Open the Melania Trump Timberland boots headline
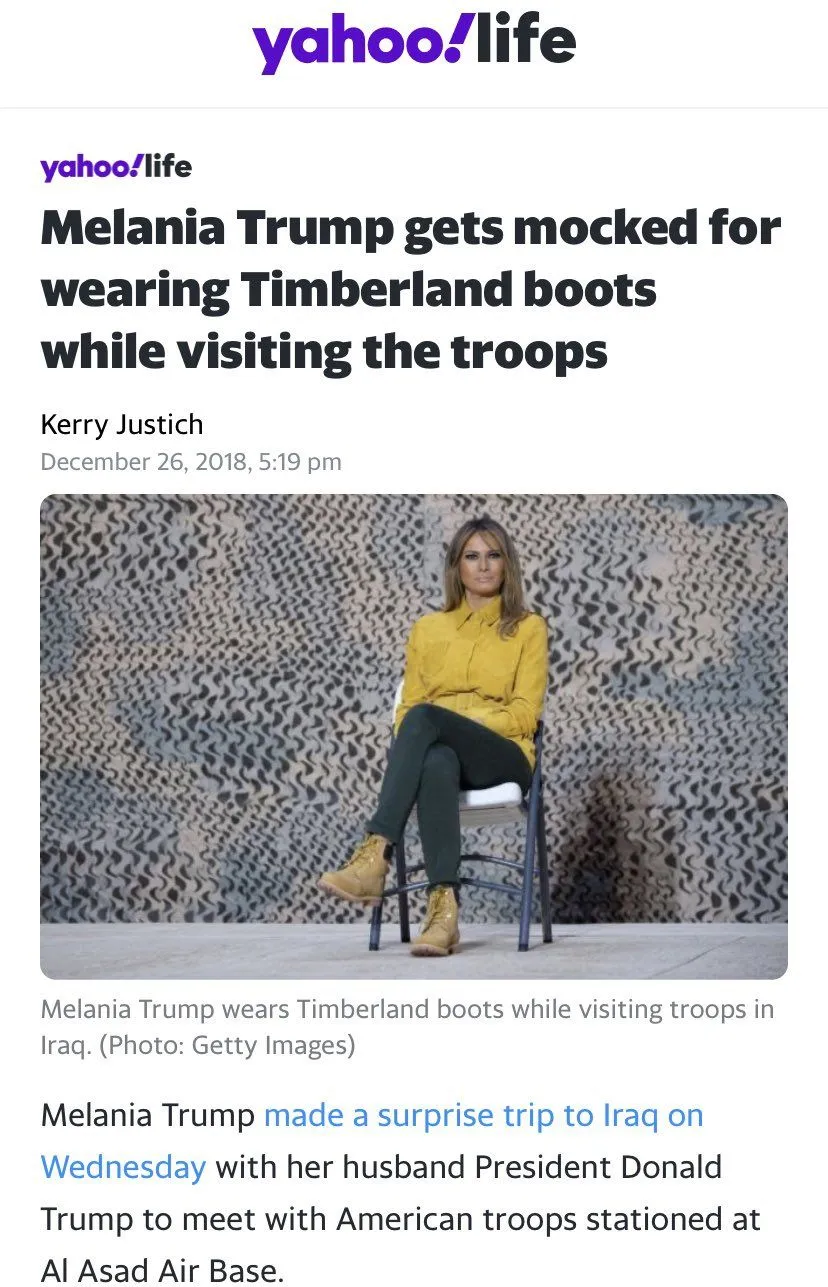The height and width of the screenshot is (1287, 828). coord(411,290)
